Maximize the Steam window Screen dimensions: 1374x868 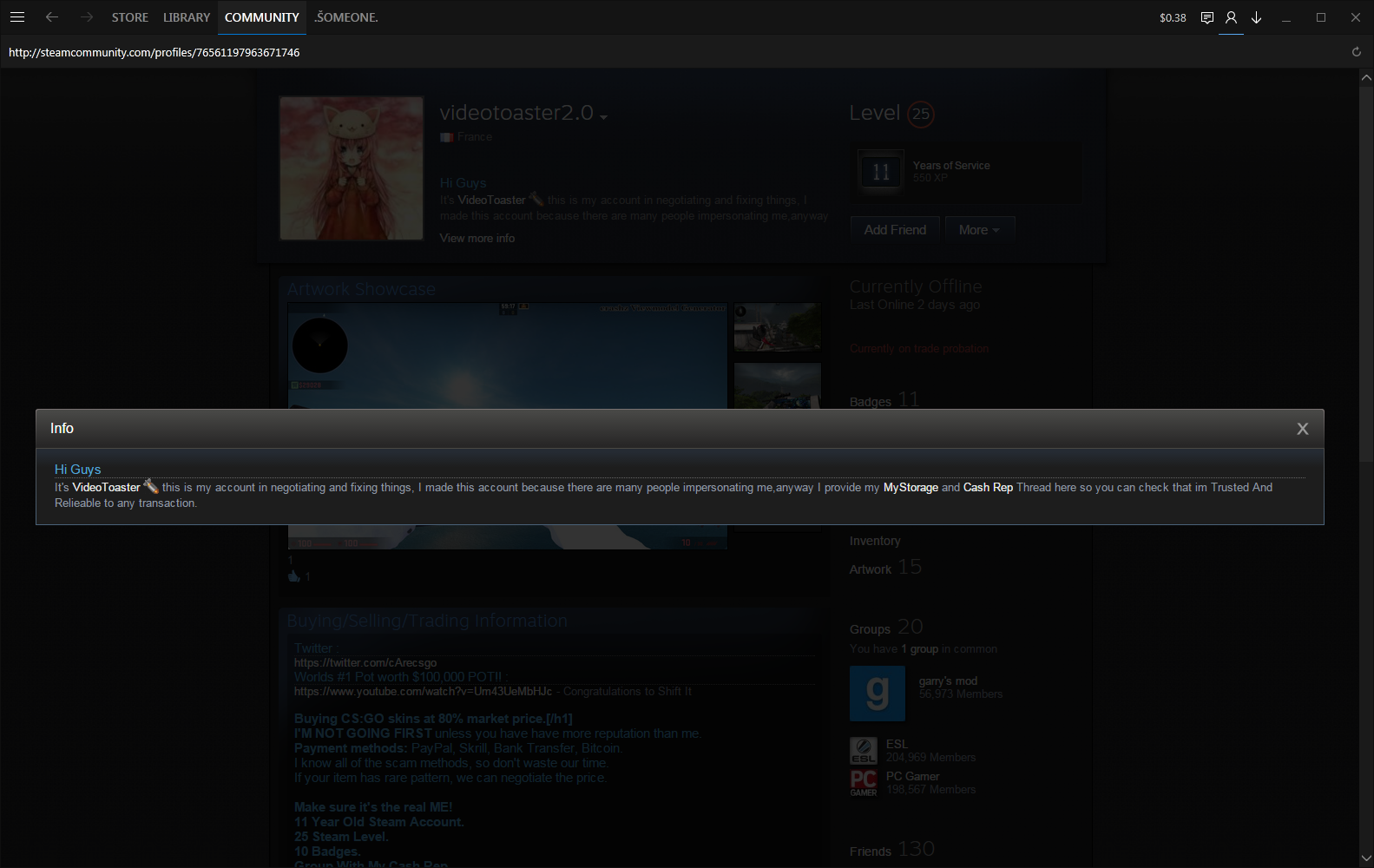1320,17
